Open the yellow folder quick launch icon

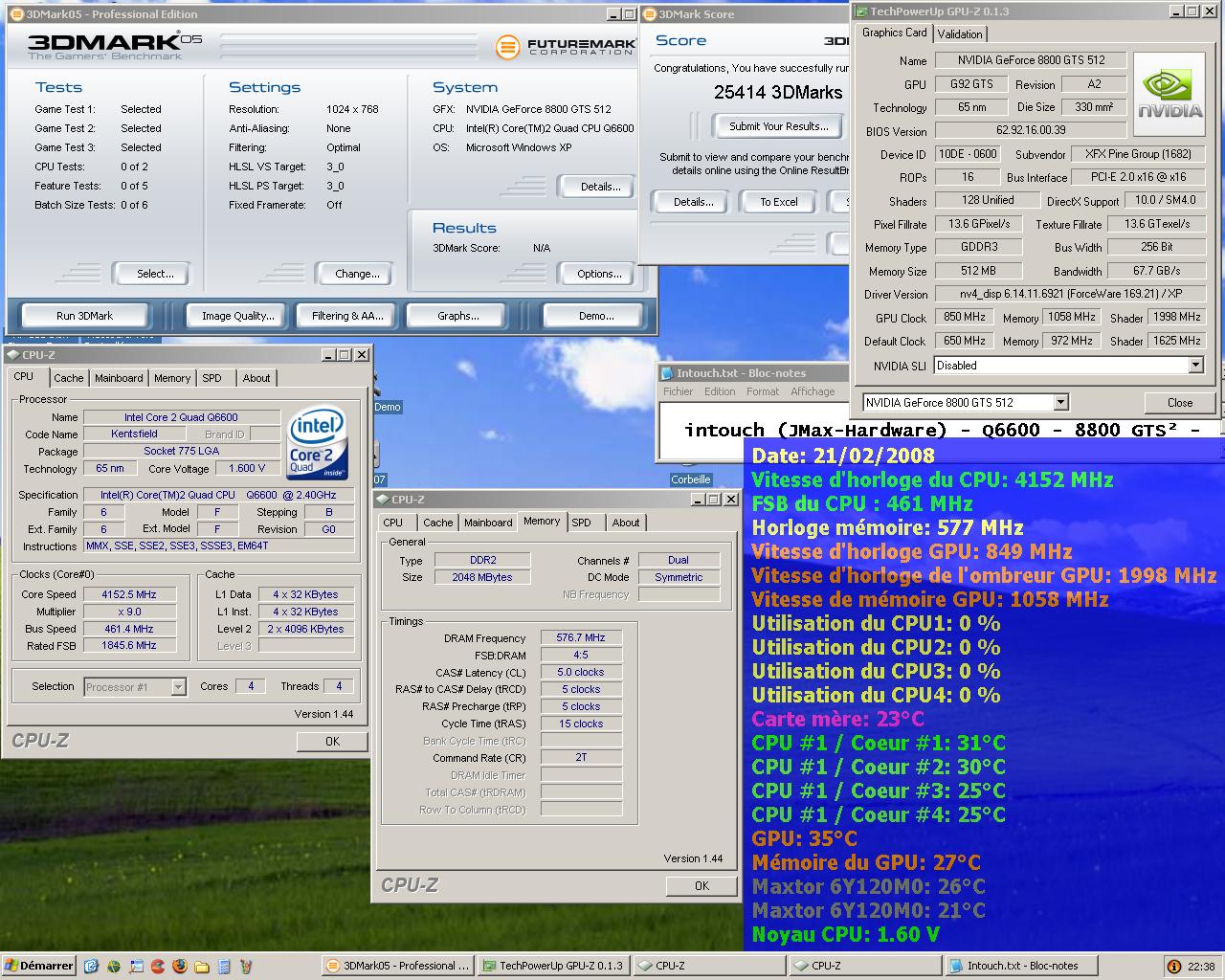tap(202, 967)
